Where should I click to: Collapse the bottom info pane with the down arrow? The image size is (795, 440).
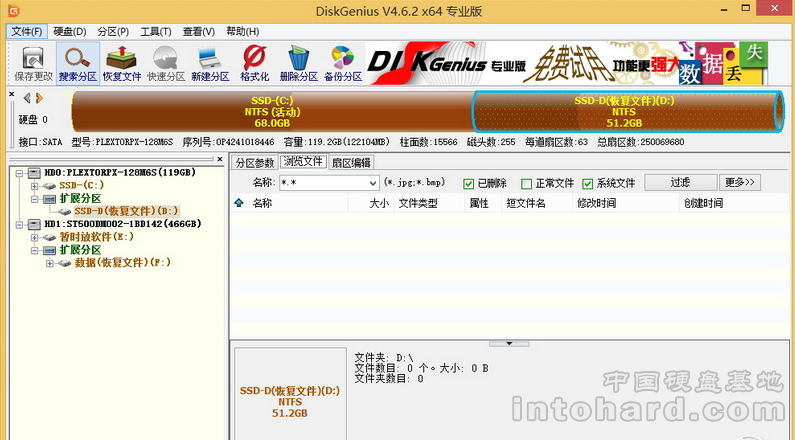(x=509, y=344)
